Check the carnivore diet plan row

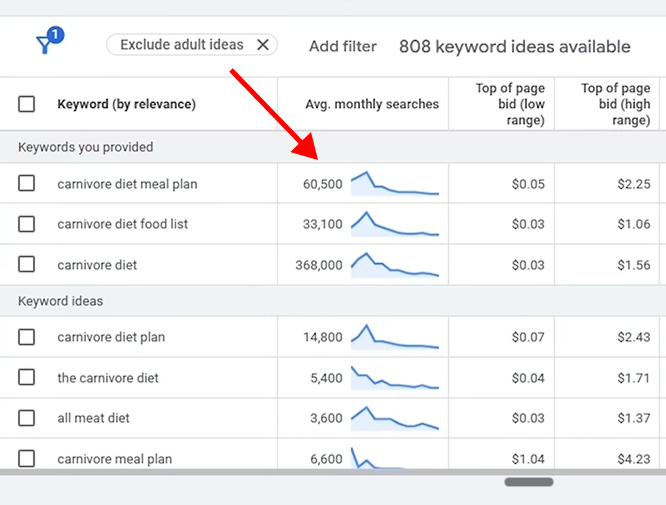26,337
